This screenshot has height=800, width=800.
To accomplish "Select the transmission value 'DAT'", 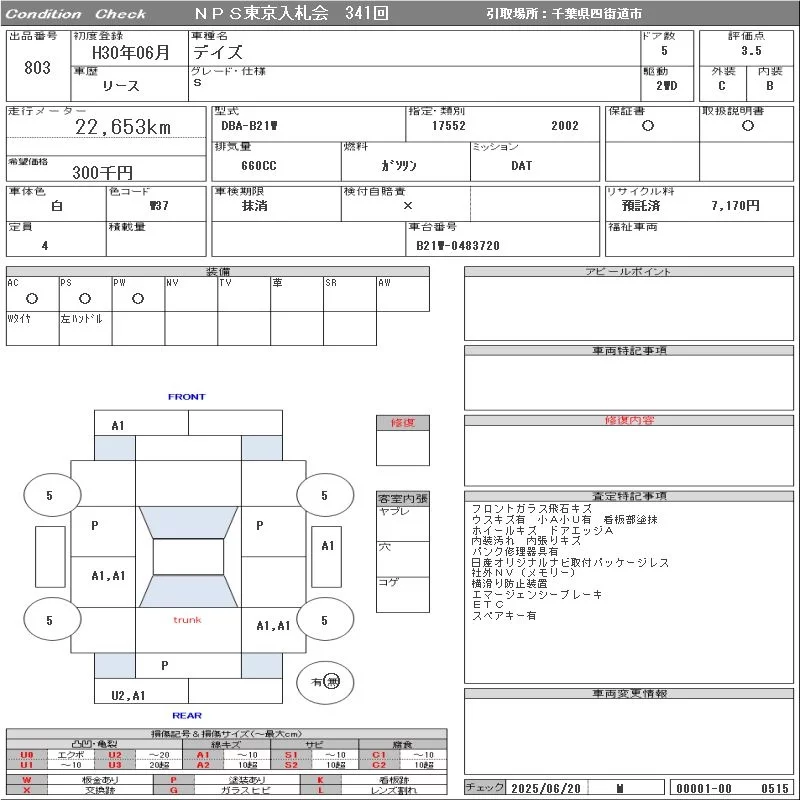I will [x=521, y=166].
